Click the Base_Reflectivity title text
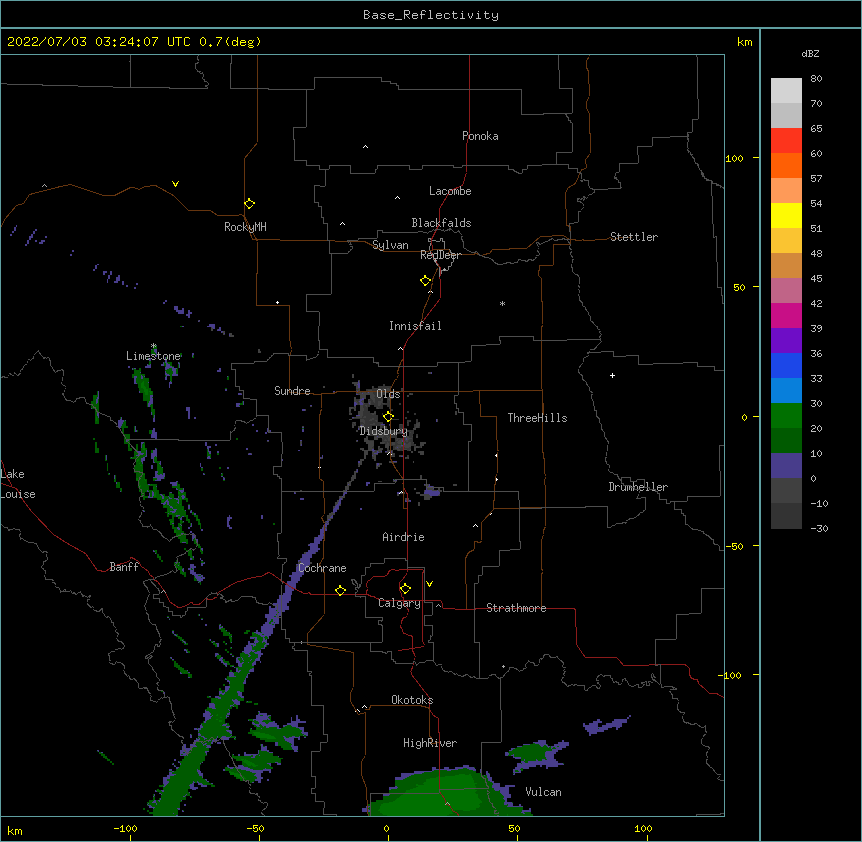Image resolution: width=862 pixels, height=842 pixels. [x=431, y=15]
